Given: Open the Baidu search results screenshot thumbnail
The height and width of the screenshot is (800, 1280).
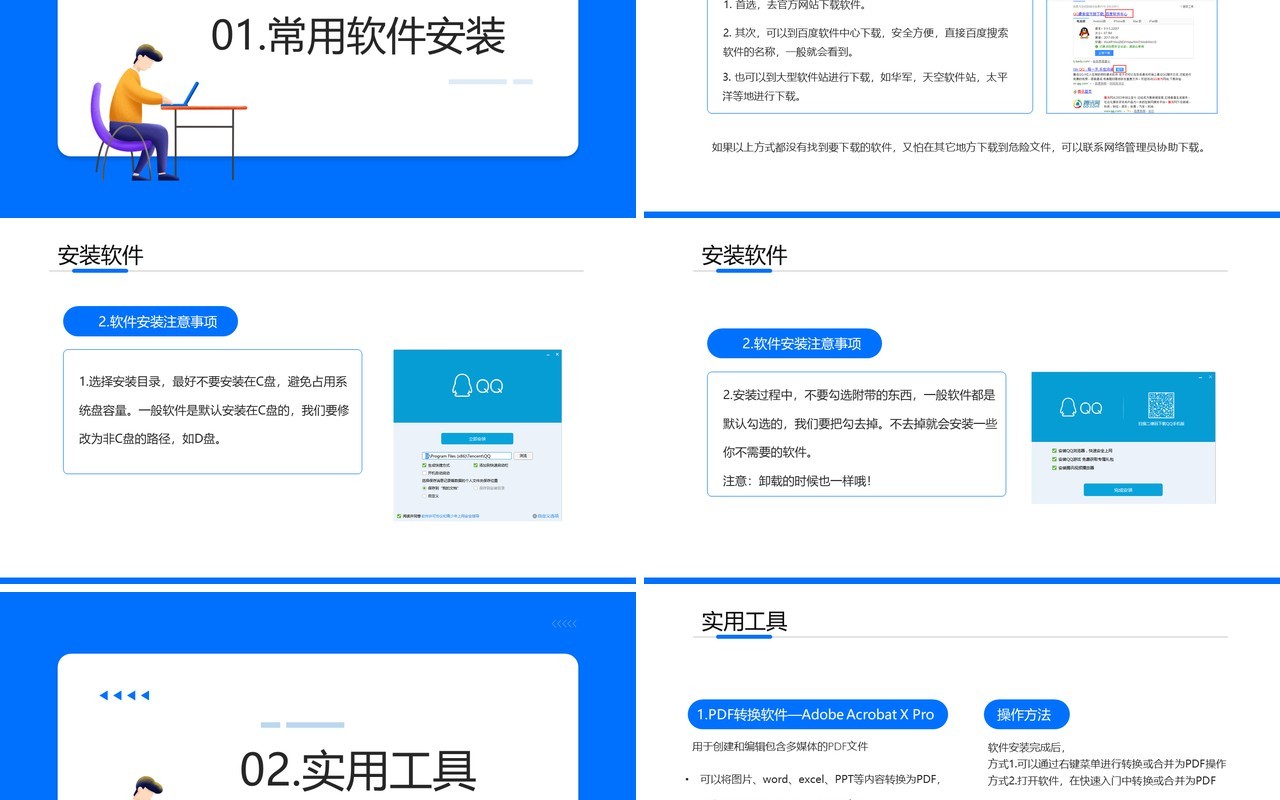Looking at the screenshot, I should click(x=1131, y=55).
